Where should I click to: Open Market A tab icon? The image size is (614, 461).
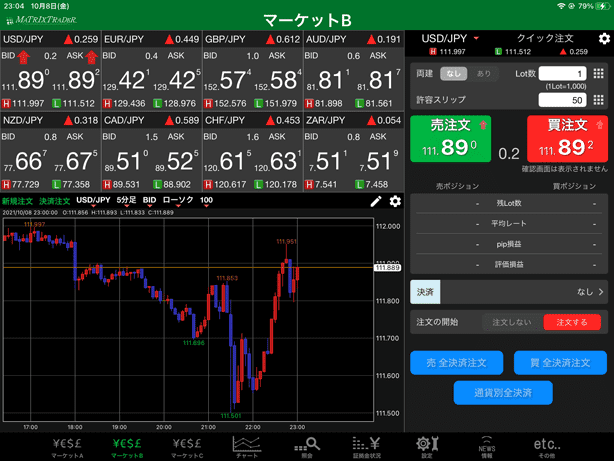click(x=67, y=448)
